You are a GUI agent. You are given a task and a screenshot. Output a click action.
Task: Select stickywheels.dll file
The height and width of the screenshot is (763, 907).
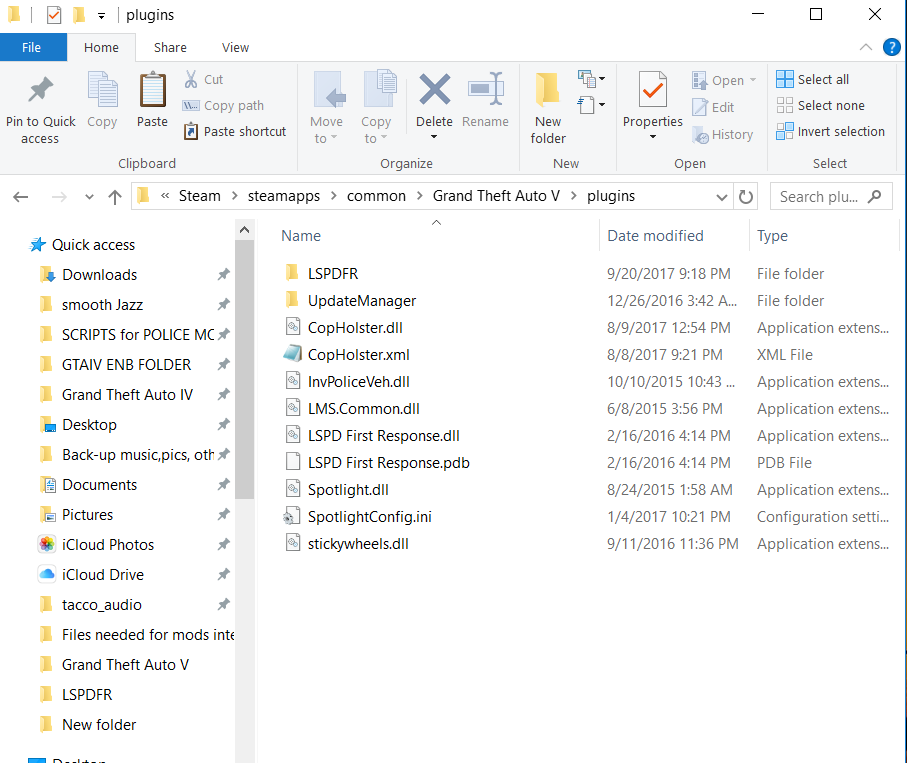(x=358, y=544)
